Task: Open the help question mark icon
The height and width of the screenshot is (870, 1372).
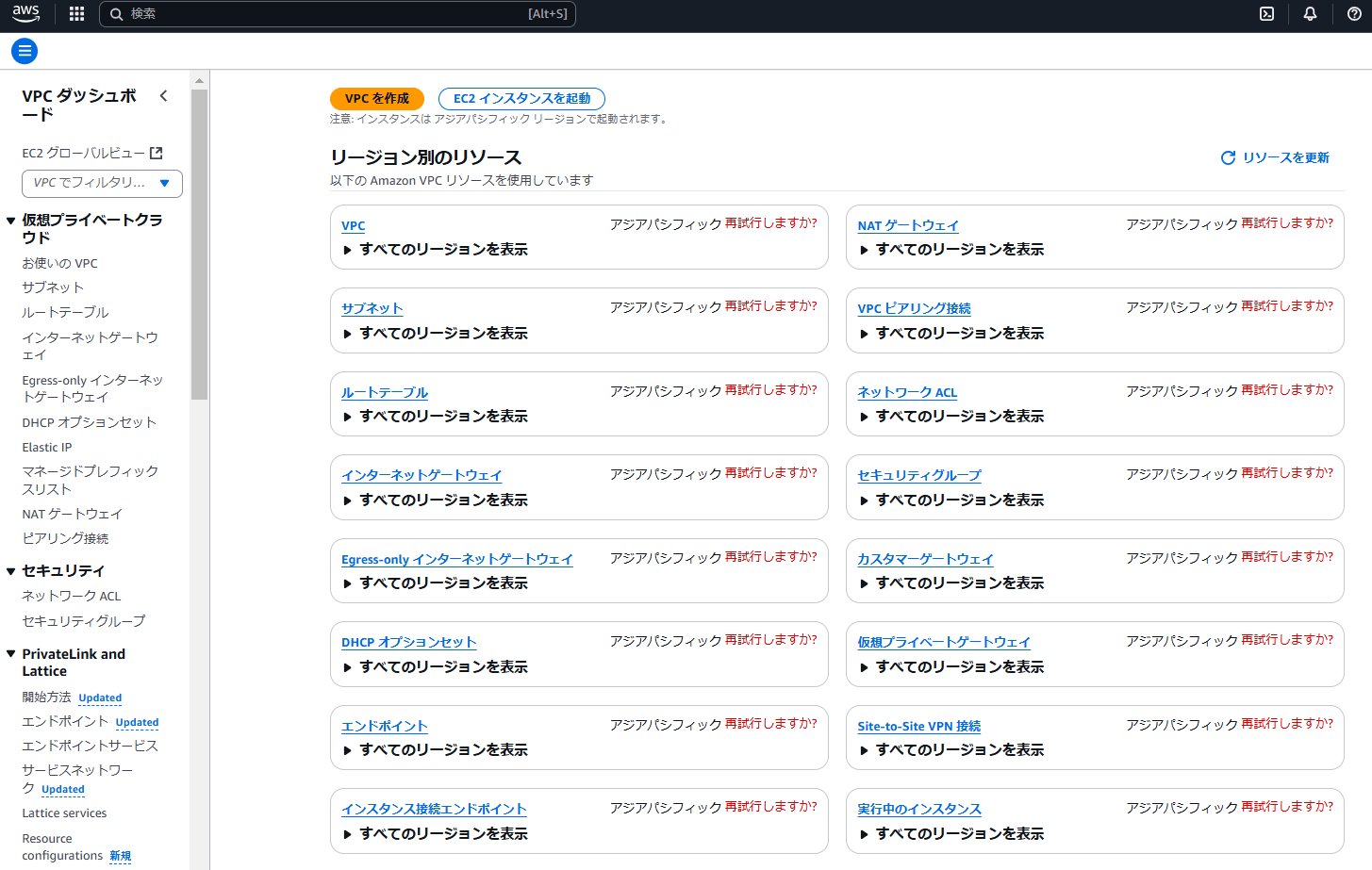Action: coord(1354,14)
